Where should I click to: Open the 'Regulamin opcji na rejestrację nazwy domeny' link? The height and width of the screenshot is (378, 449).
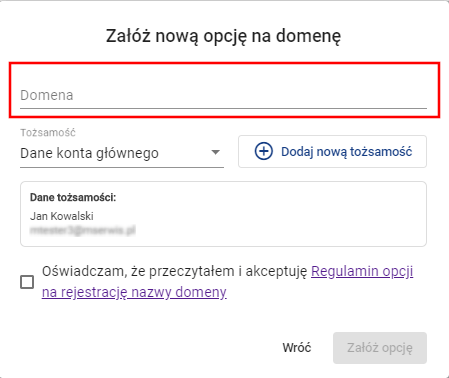coord(228,282)
